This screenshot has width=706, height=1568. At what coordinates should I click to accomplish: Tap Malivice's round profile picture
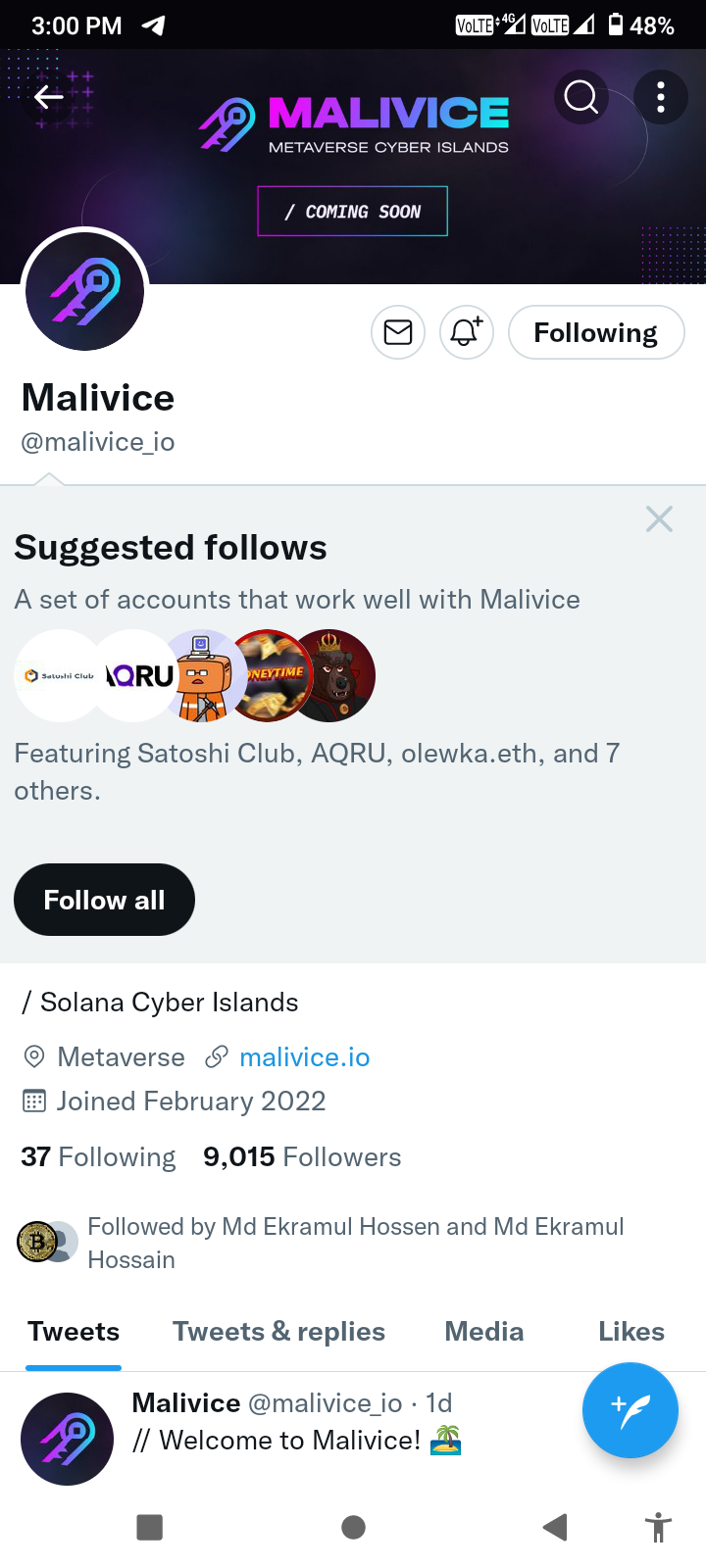coord(85,291)
